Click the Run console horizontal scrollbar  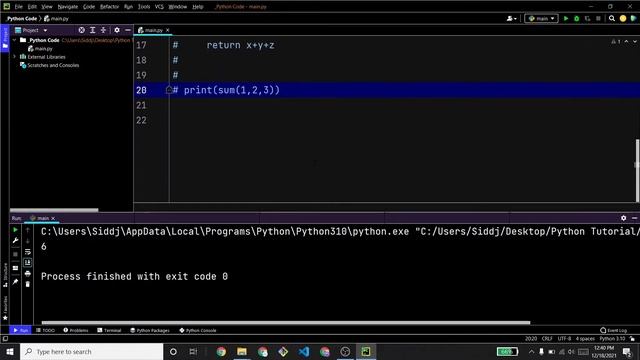click(286, 323)
